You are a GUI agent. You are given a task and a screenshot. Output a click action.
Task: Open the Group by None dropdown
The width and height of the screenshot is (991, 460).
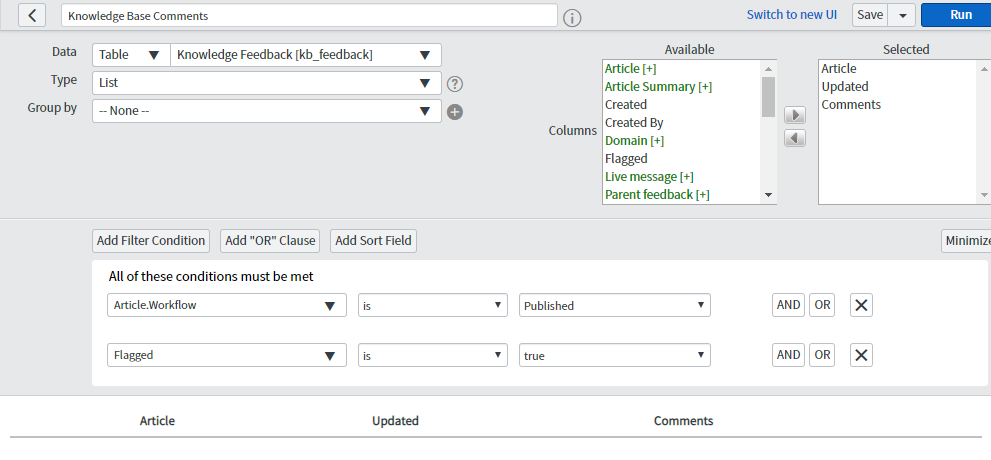[267, 111]
